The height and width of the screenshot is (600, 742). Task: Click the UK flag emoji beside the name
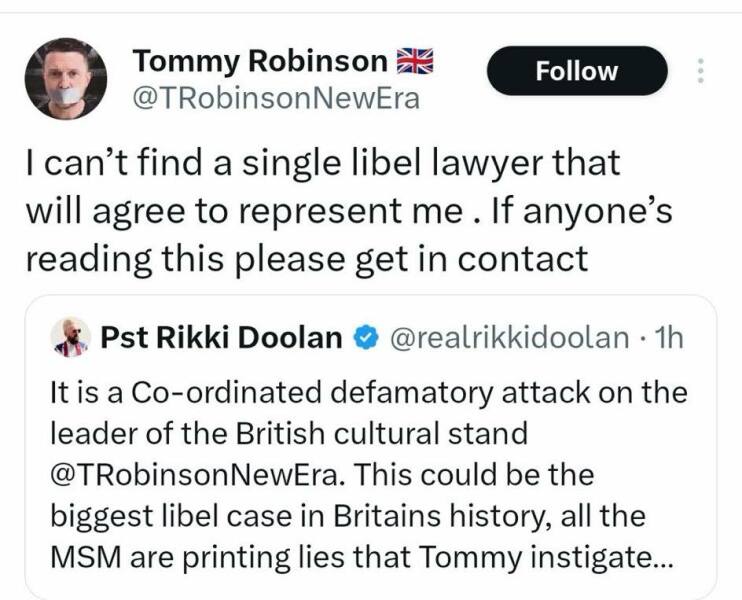click(416, 63)
